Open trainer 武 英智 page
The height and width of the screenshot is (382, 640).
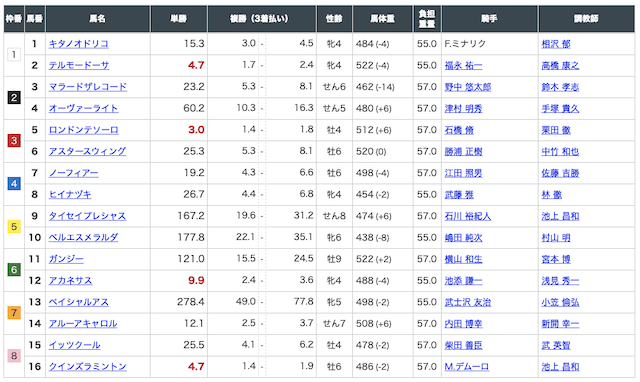pos(556,345)
